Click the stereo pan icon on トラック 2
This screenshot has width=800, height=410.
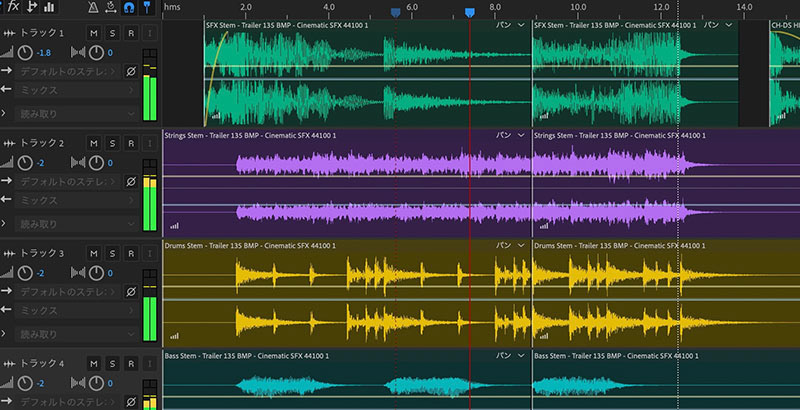point(78,163)
